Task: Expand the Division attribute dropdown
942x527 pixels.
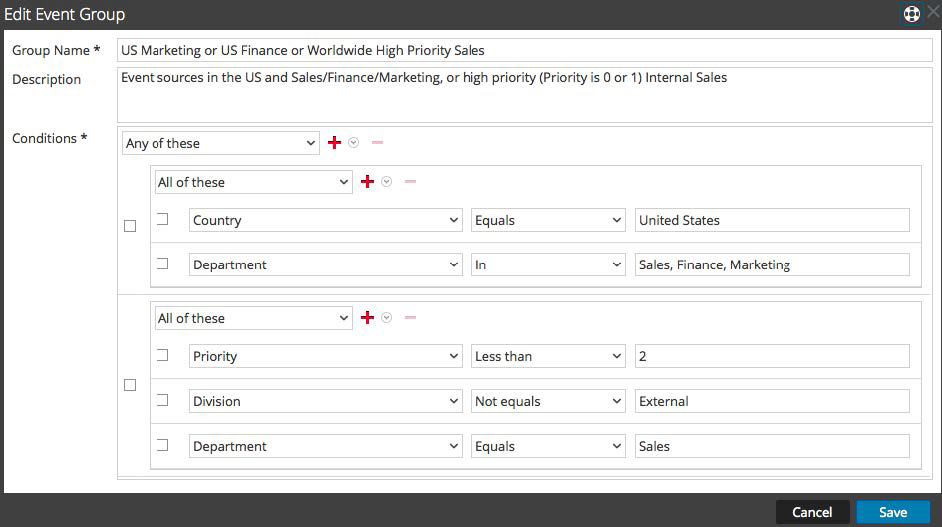Action: [325, 401]
